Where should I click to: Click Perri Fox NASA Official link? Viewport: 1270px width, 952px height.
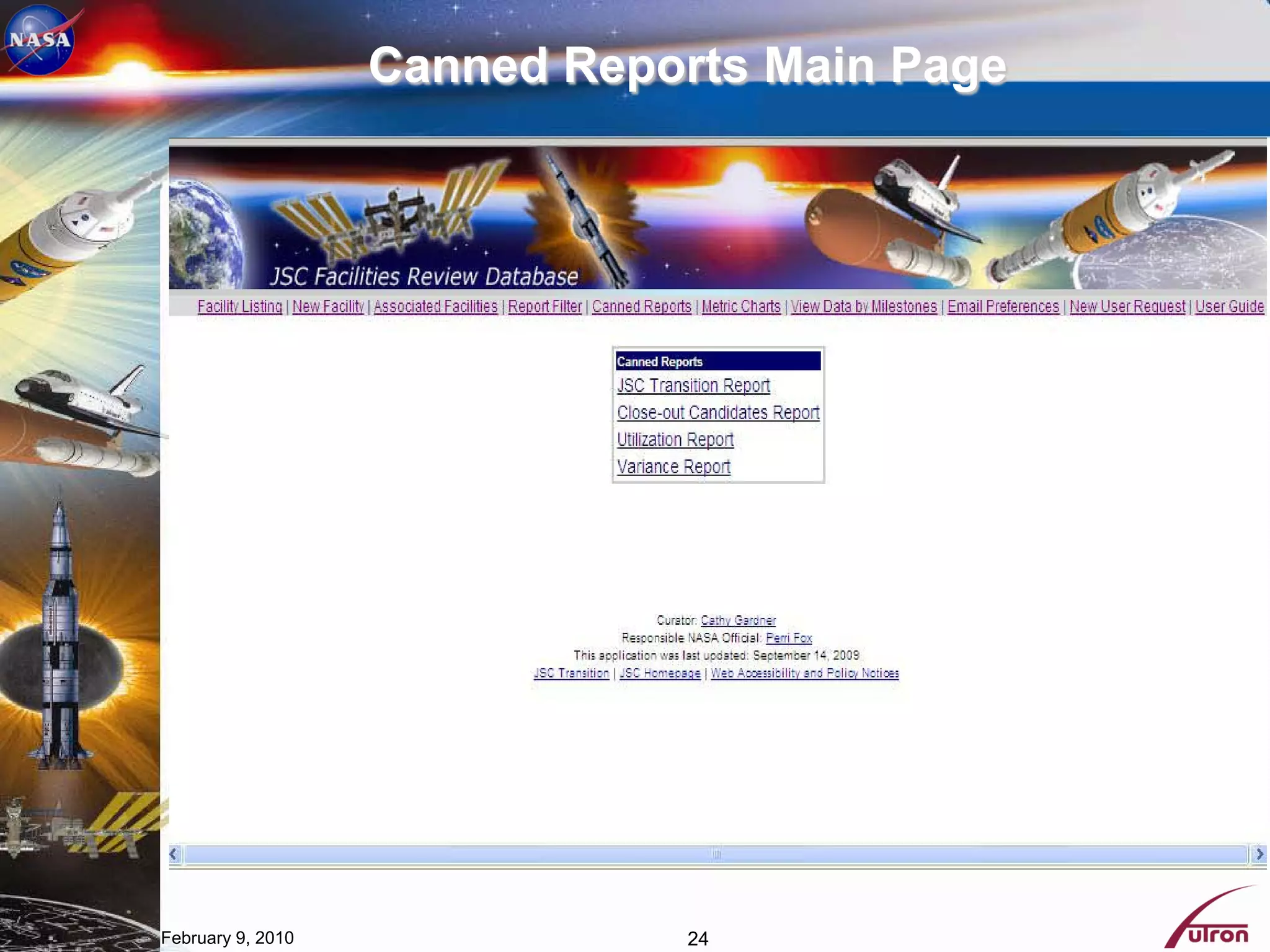click(x=789, y=638)
